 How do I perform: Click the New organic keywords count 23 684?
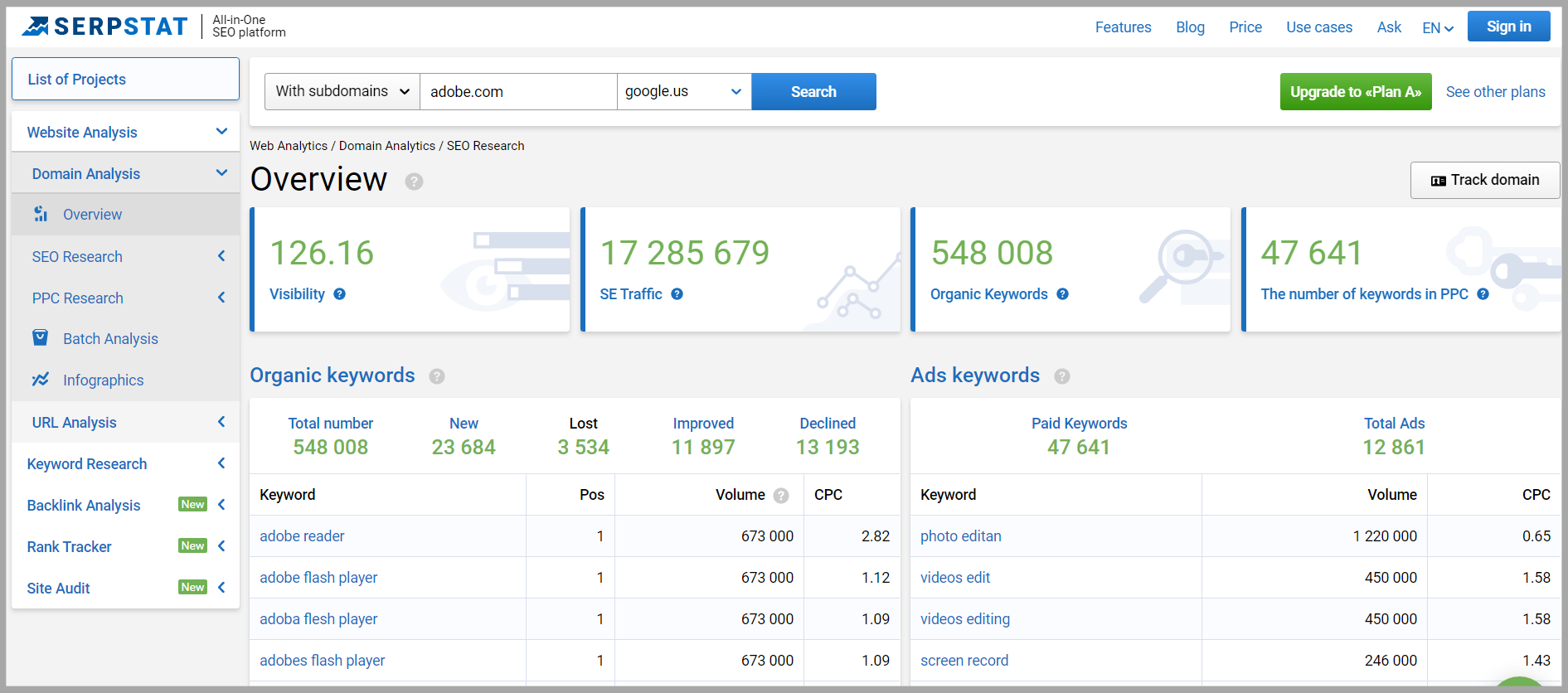[x=464, y=448]
